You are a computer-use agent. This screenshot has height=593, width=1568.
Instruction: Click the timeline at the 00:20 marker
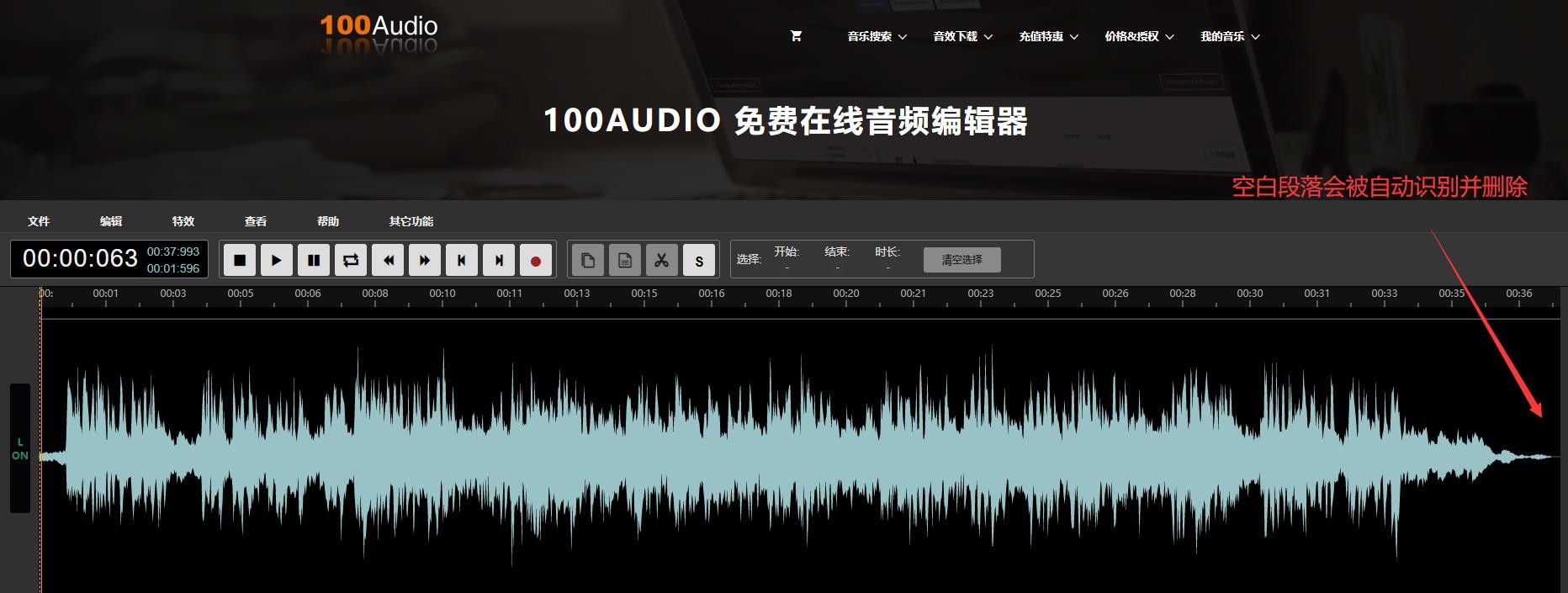click(846, 294)
